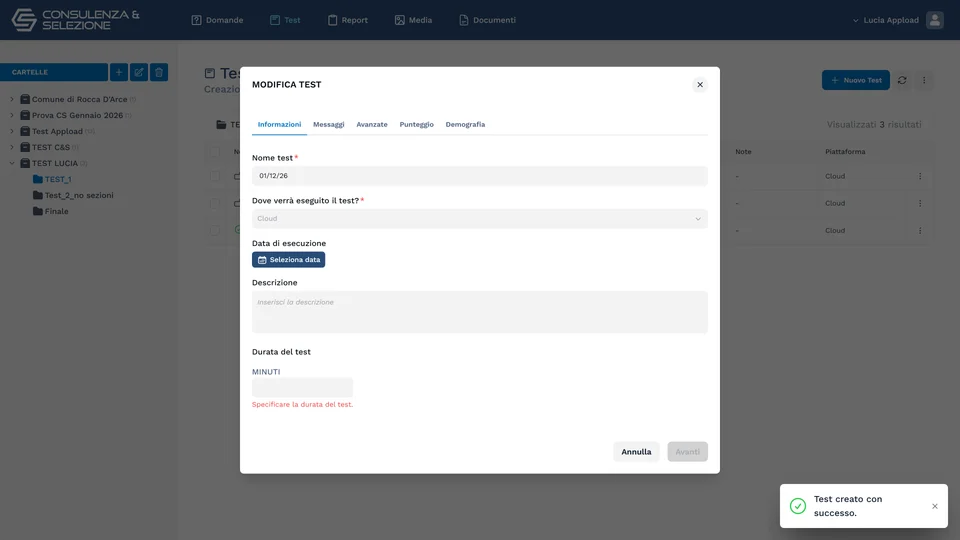Click the Minuti duration input

click(302, 388)
